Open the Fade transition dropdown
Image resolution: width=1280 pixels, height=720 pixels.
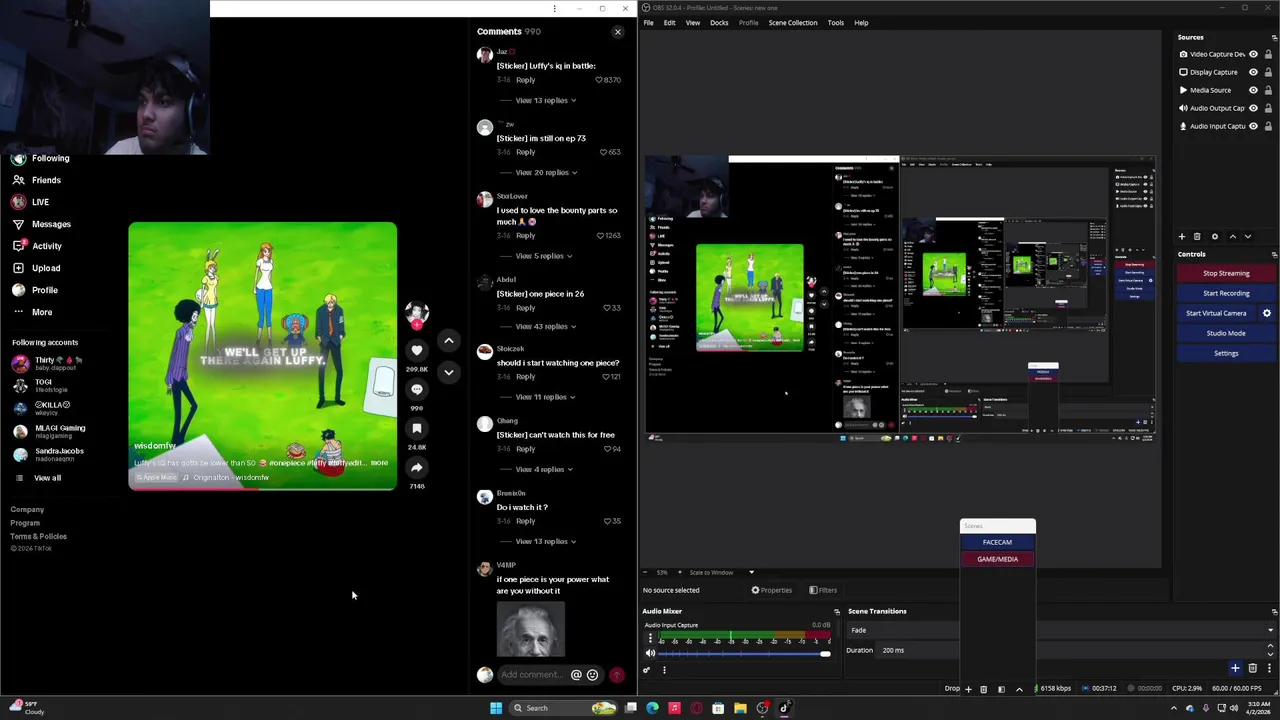(x=1062, y=630)
